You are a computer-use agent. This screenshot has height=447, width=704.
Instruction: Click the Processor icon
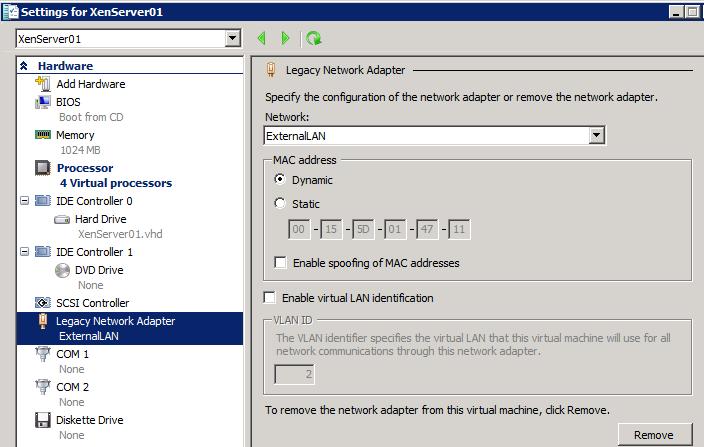43,168
